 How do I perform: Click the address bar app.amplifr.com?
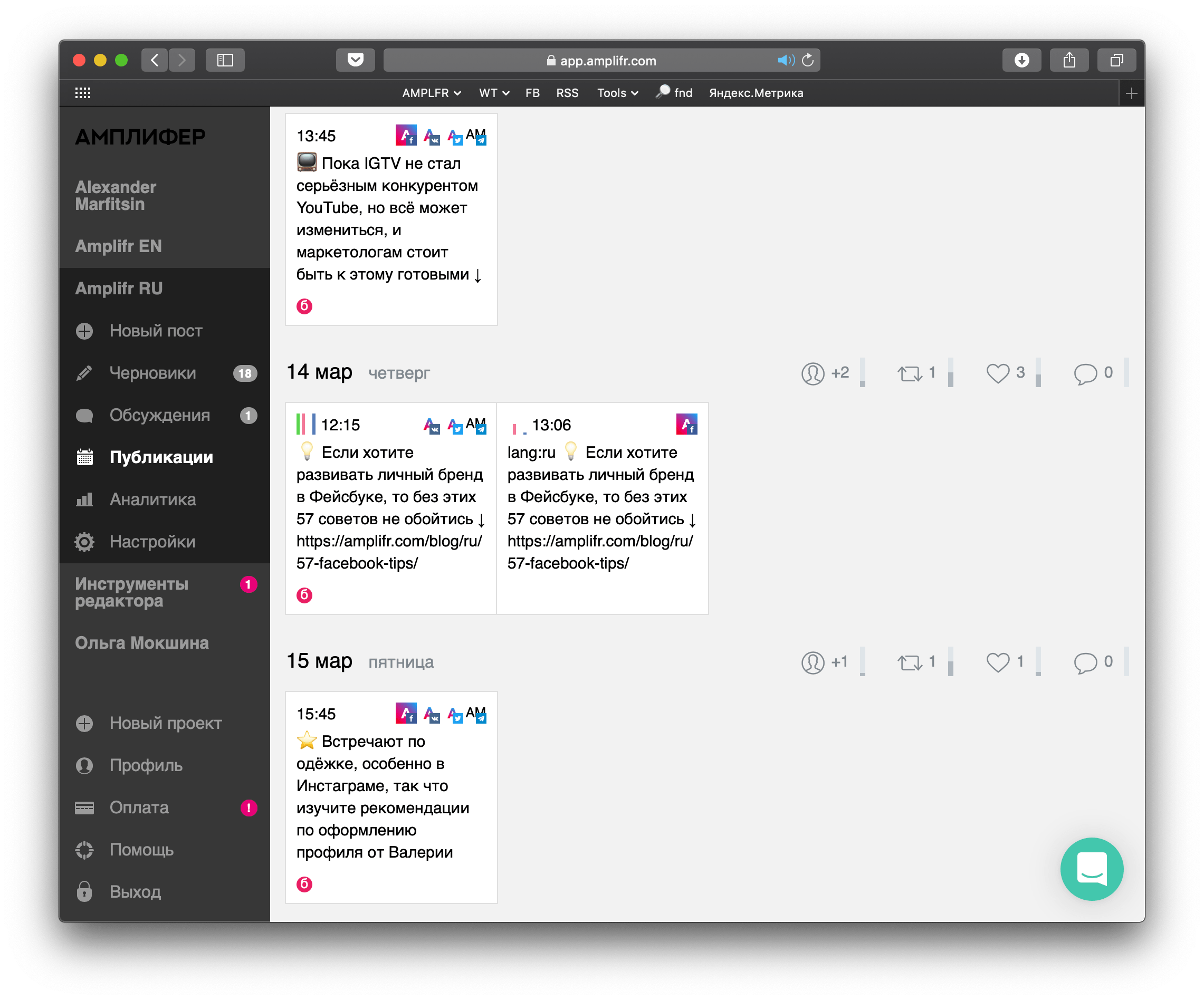[601, 60]
